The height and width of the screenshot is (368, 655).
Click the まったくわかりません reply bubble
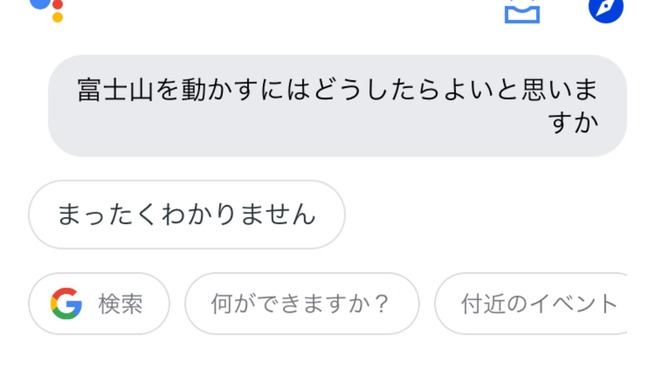point(187,215)
